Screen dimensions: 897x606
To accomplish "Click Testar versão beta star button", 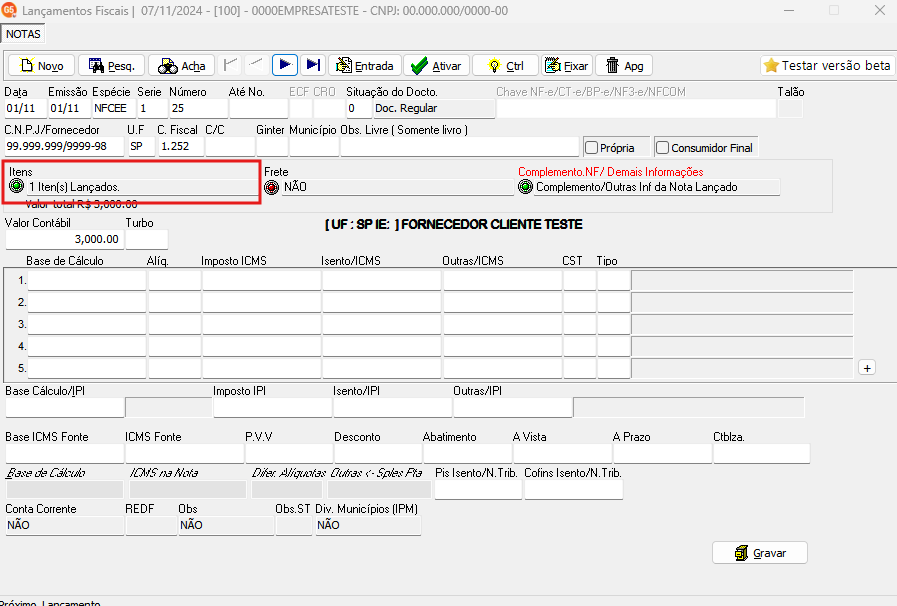I will pos(828,66).
